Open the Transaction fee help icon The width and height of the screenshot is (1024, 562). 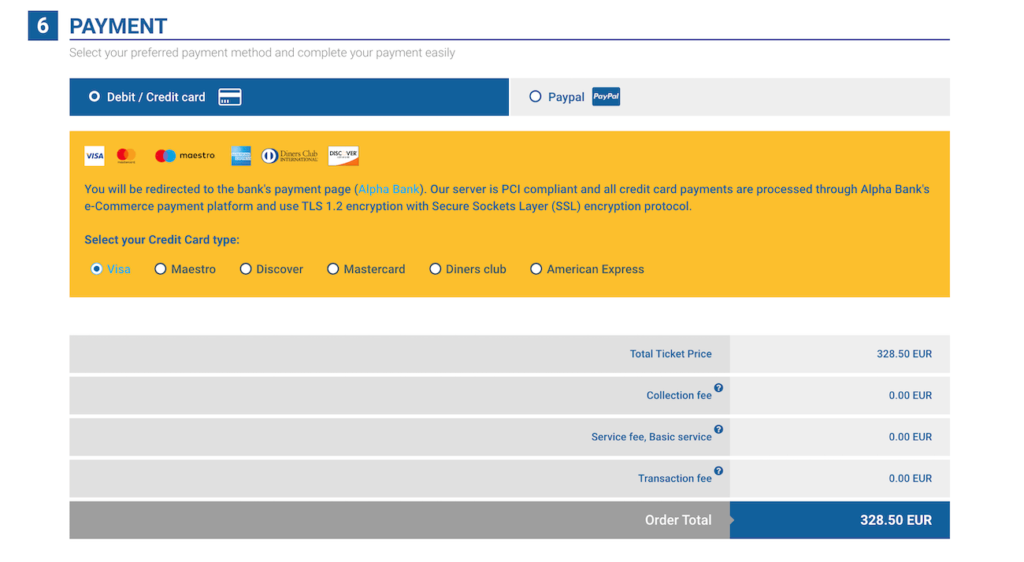coord(718,471)
